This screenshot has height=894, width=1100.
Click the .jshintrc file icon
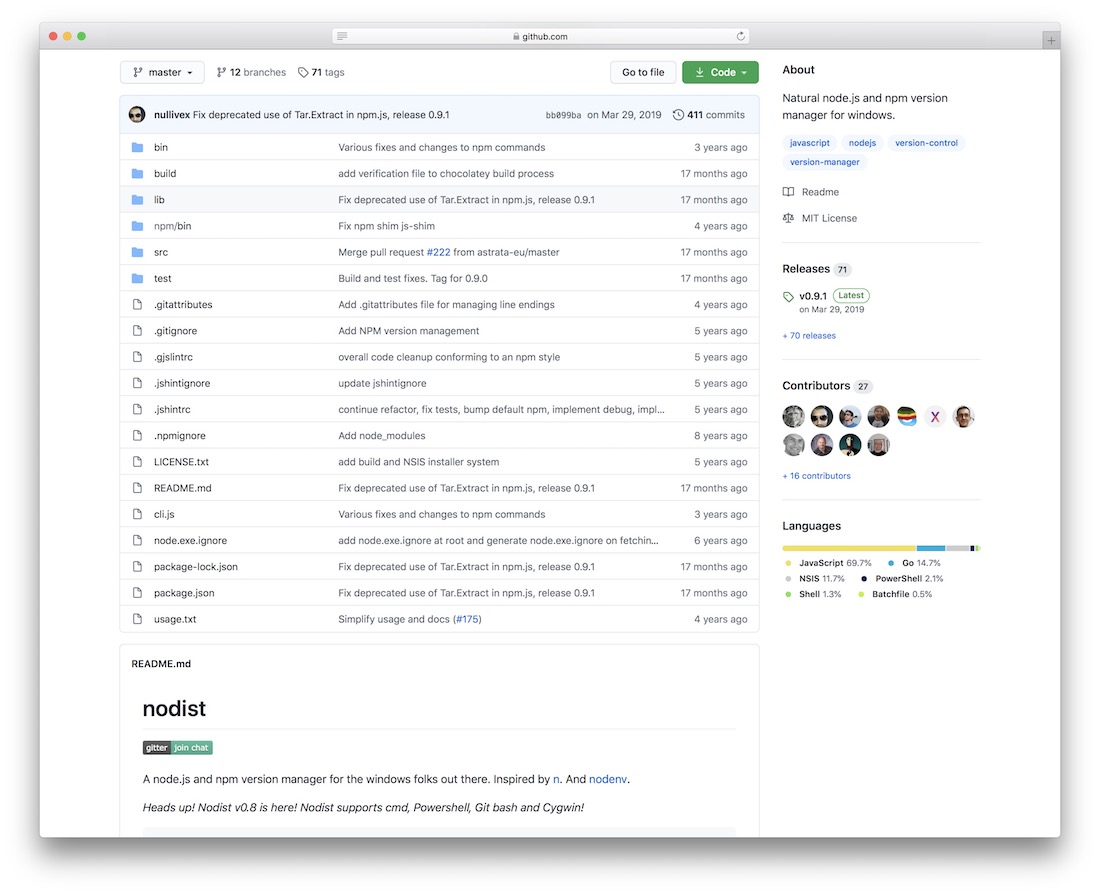138,409
